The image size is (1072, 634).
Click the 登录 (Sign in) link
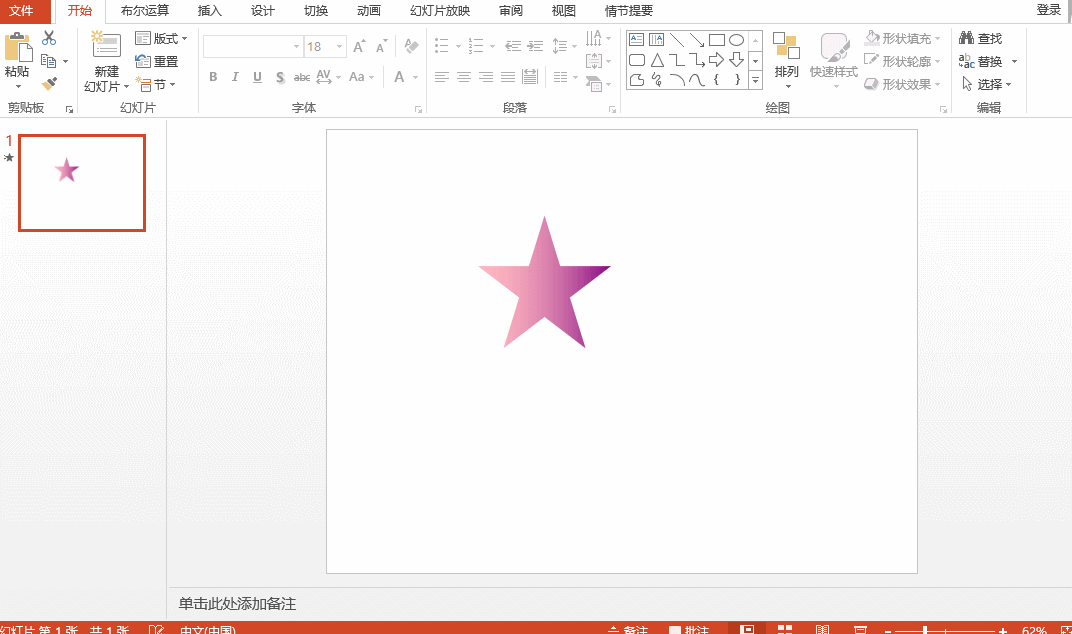point(1048,10)
